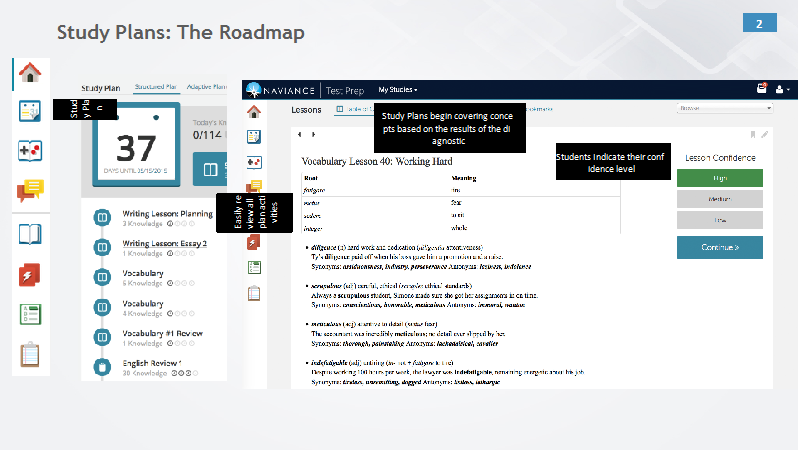Click the Vocabulary activity with 6 Knowledge
Screen dimensions: 800x450
tap(143, 273)
